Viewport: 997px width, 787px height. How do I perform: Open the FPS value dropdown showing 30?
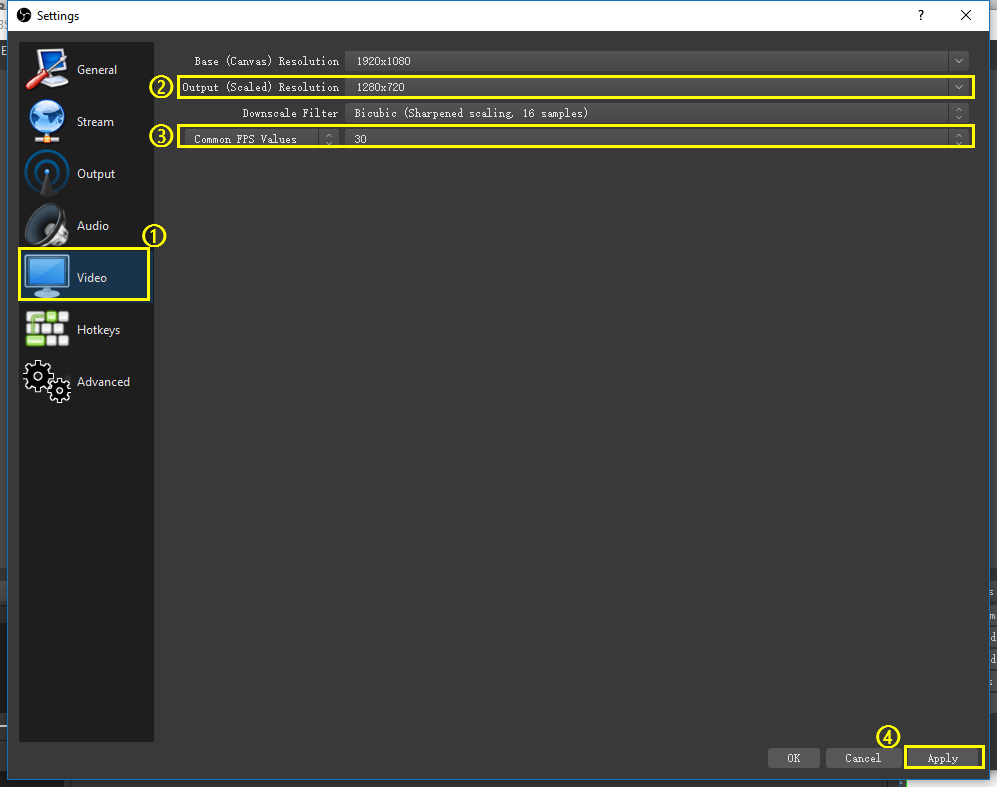958,138
